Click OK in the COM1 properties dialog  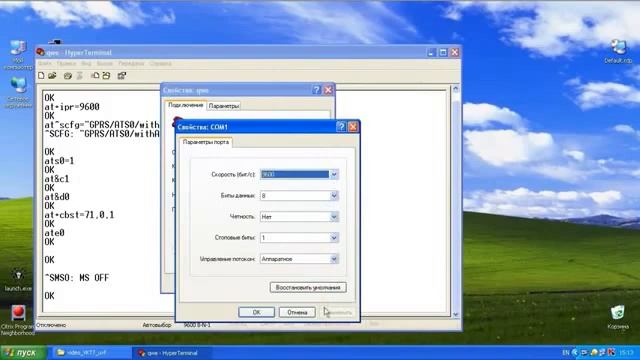pos(256,312)
